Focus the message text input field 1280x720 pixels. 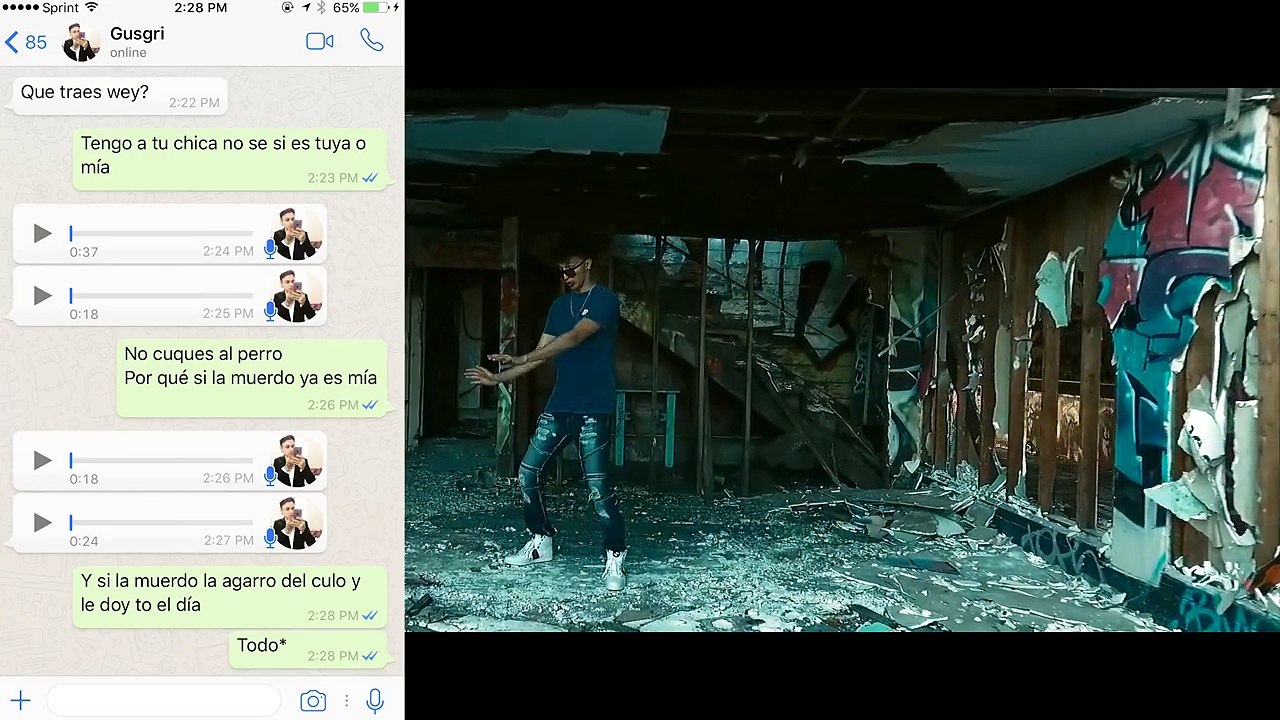[x=164, y=701]
